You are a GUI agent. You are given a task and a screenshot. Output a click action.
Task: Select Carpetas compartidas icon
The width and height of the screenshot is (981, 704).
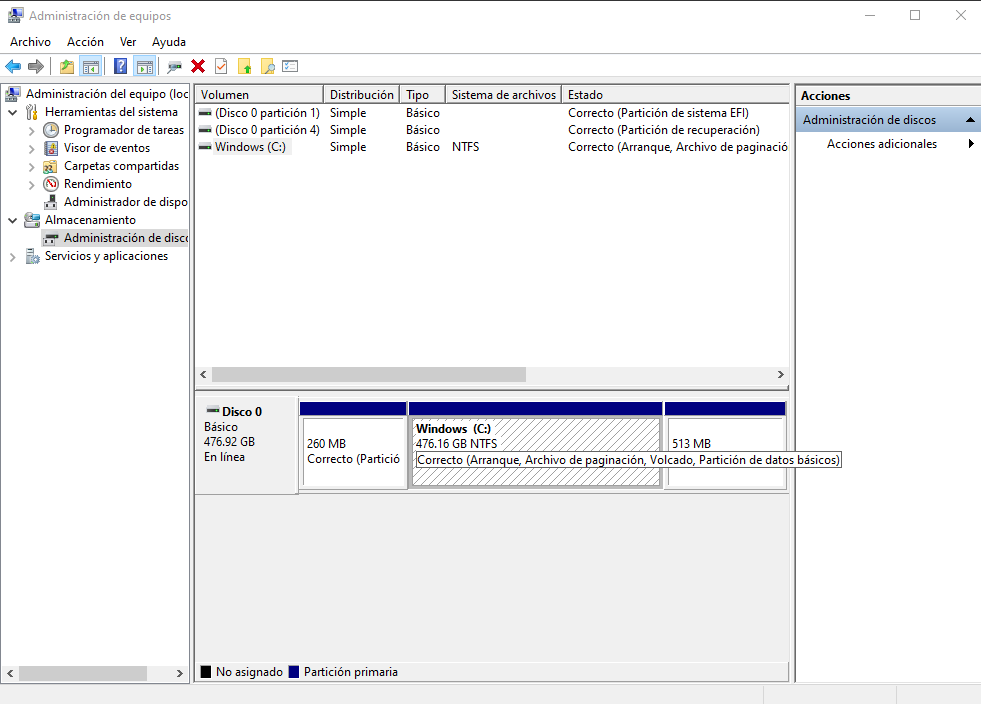click(51, 166)
